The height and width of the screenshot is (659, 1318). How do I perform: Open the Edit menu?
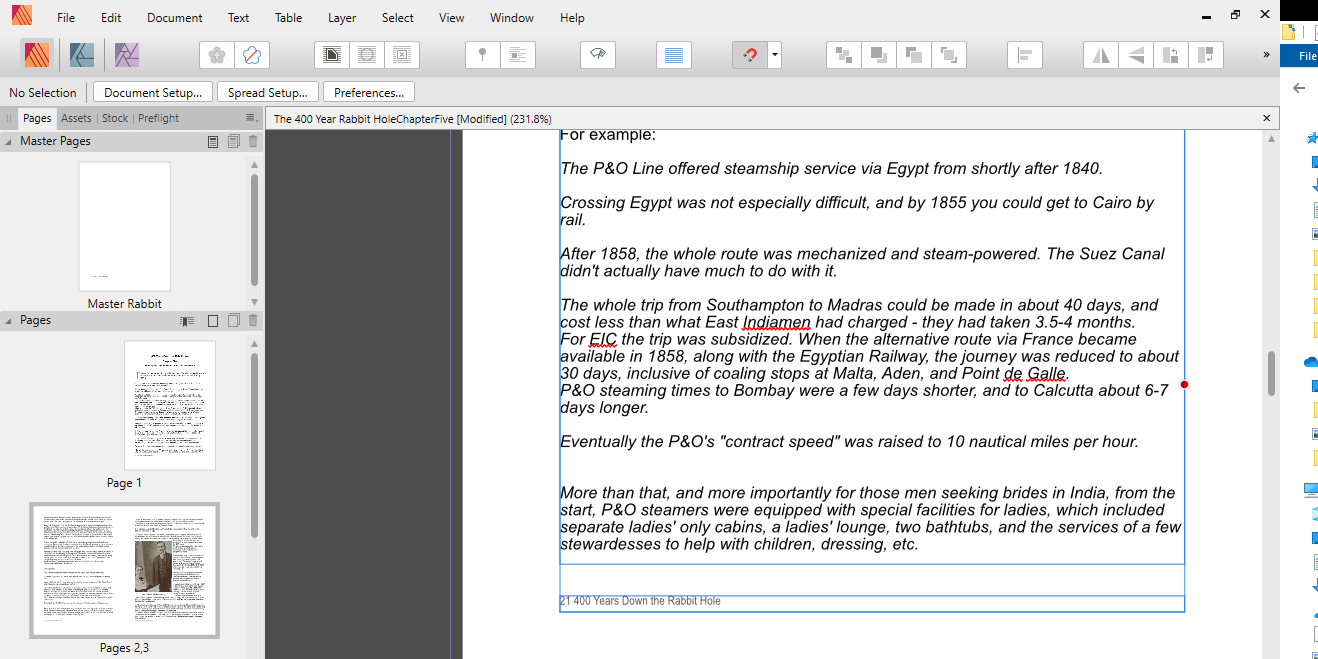coord(111,18)
